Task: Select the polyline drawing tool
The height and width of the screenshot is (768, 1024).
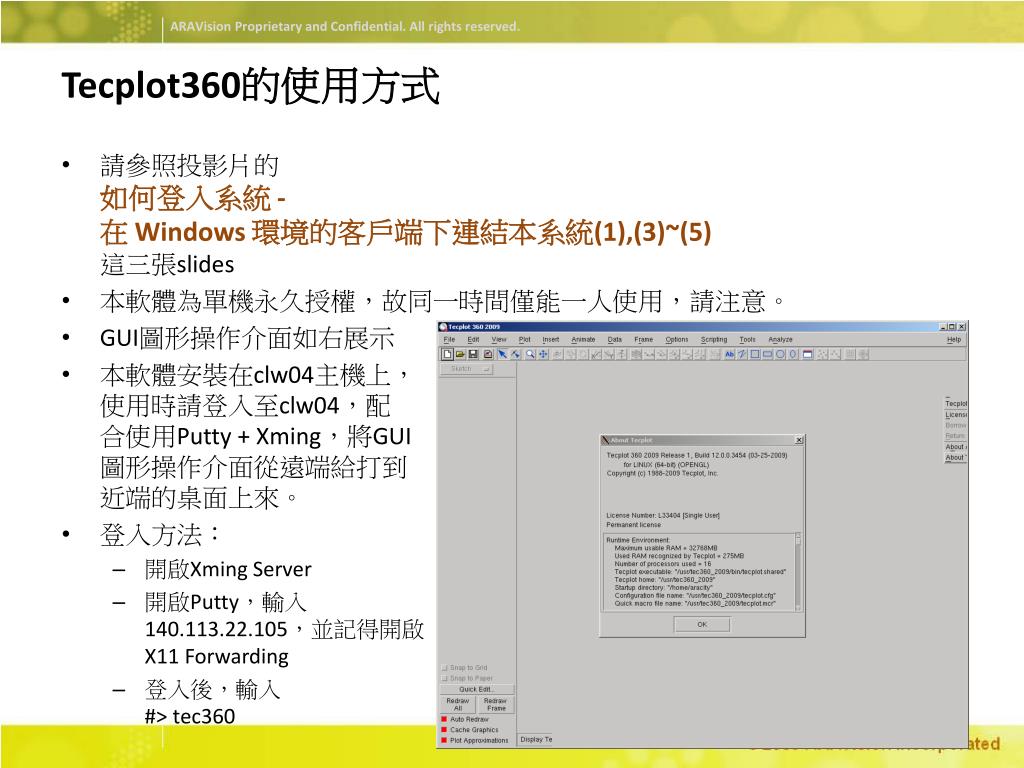Action: (x=742, y=354)
